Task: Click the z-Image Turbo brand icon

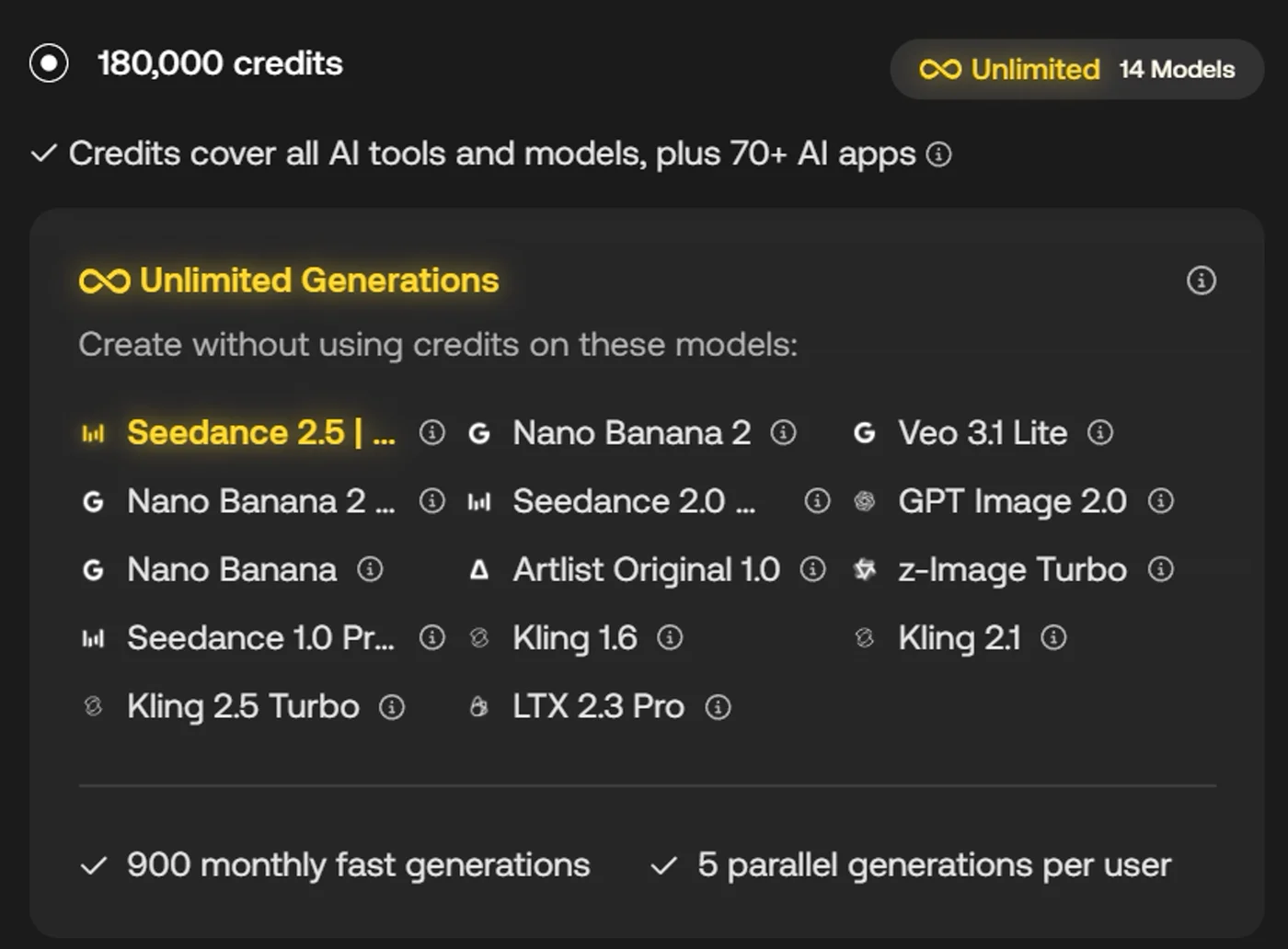Action: click(864, 570)
